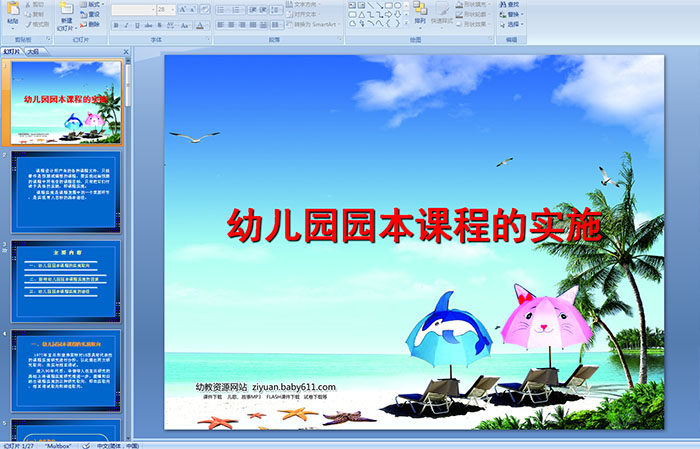Close the slides thumbnail pane
The image size is (700, 449).
coord(126,52)
